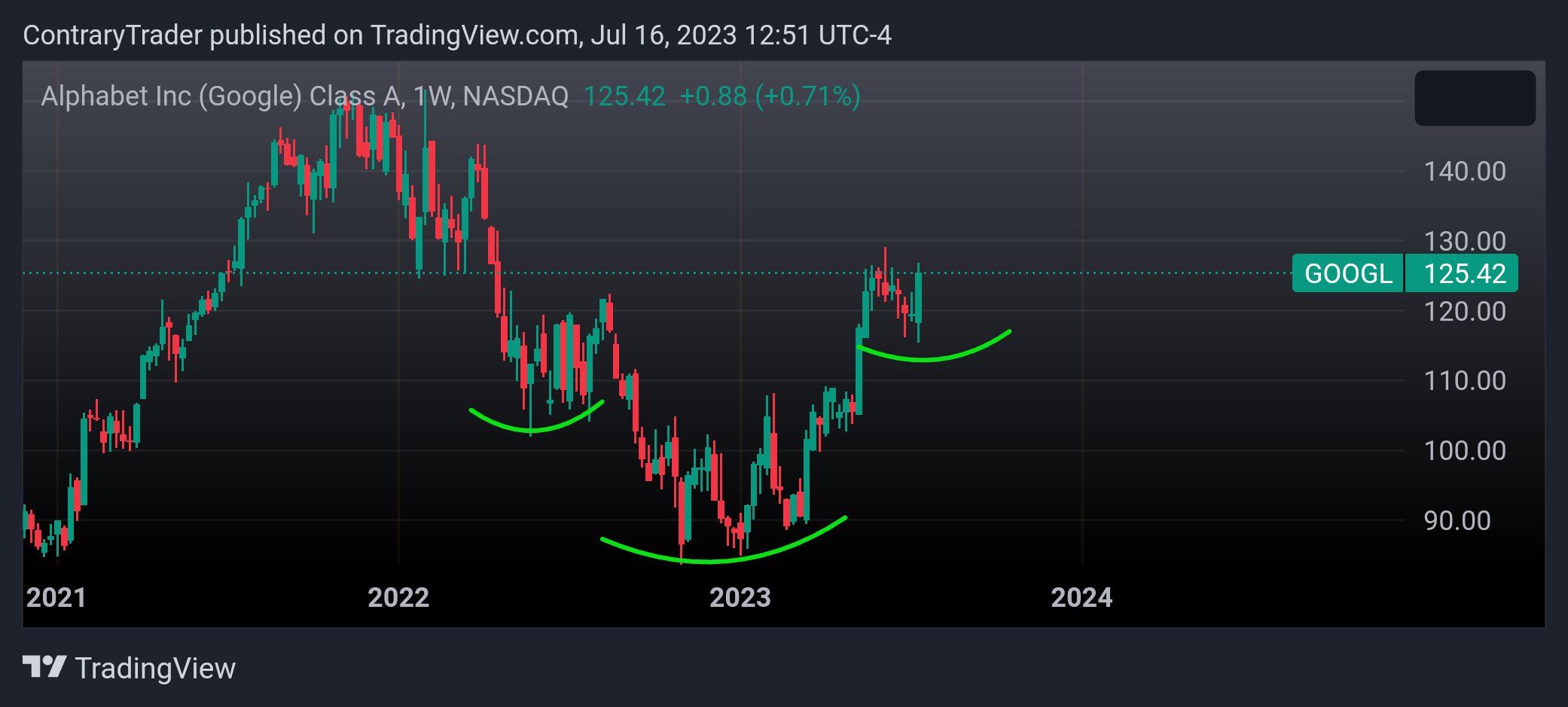The image size is (1568, 707).
Task: Click the 110.00 price axis label
Action: coord(1465,381)
